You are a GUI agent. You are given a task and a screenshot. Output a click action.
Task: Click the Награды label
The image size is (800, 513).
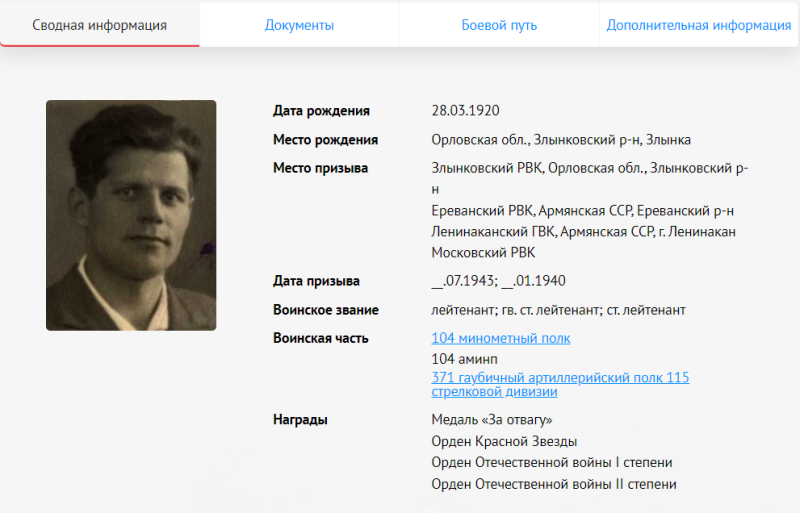pyautogui.click(x=300, y=420)
